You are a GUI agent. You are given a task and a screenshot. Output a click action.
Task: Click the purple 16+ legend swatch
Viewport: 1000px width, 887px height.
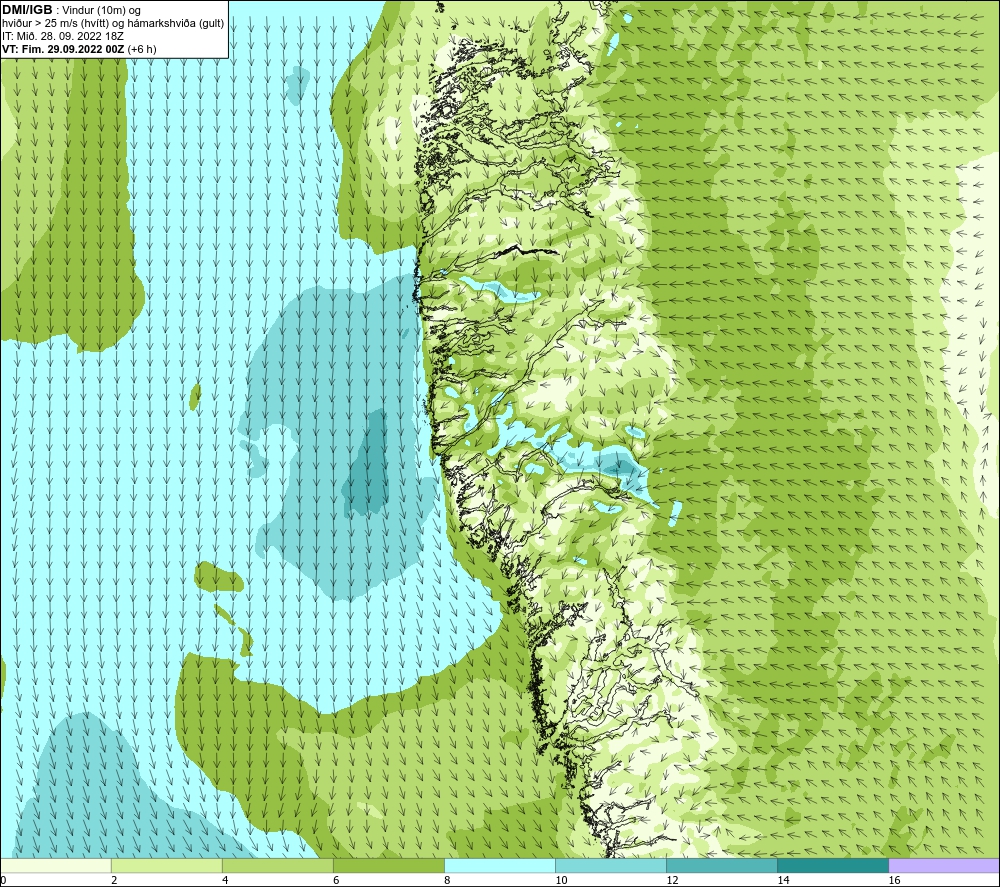[x=944, y=865]
